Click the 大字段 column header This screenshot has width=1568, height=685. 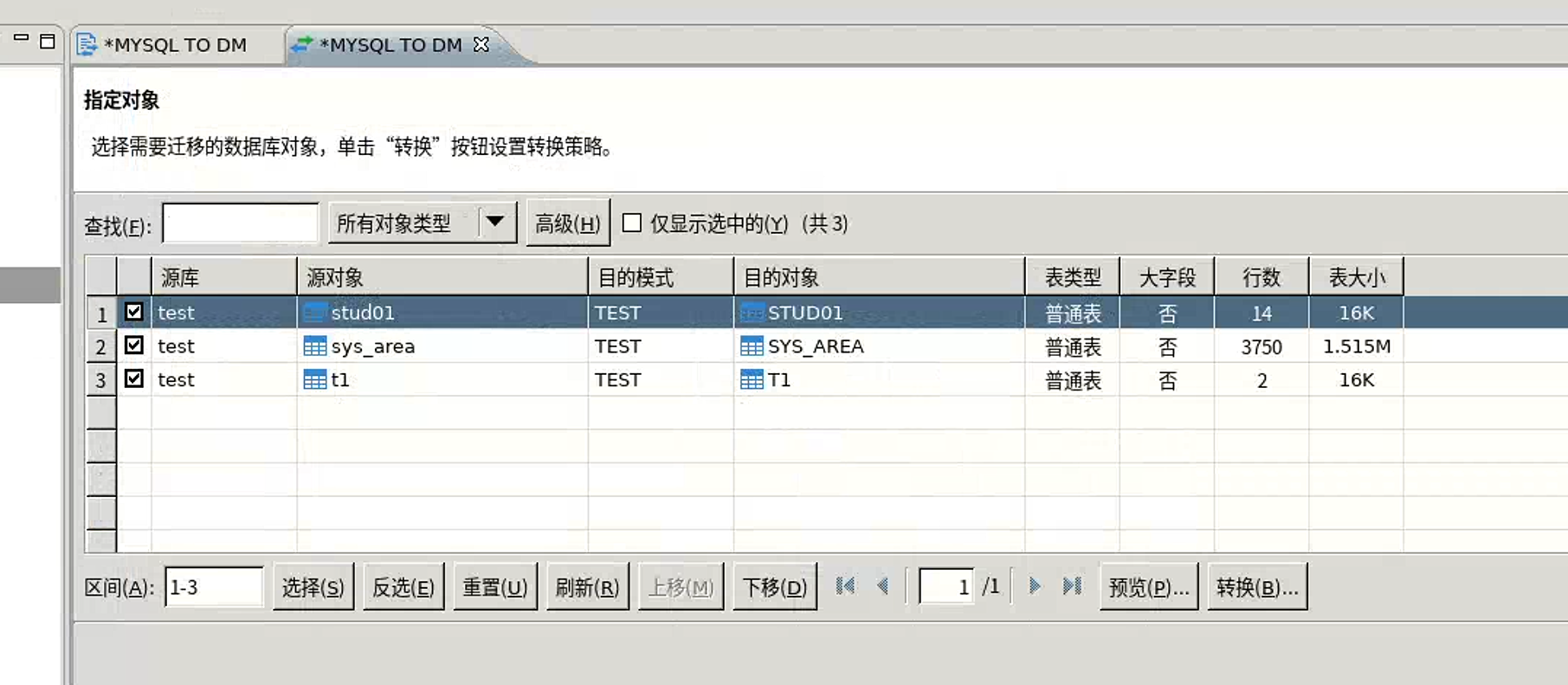coord(1167,277)
